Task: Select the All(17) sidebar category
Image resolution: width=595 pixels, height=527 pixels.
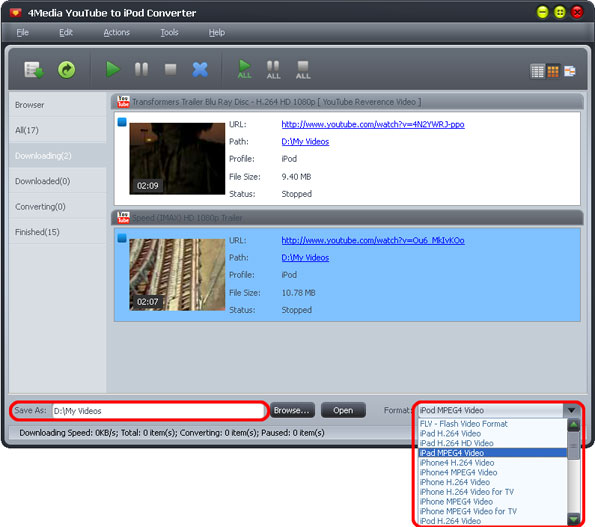Action: click(x=57, y=130)
